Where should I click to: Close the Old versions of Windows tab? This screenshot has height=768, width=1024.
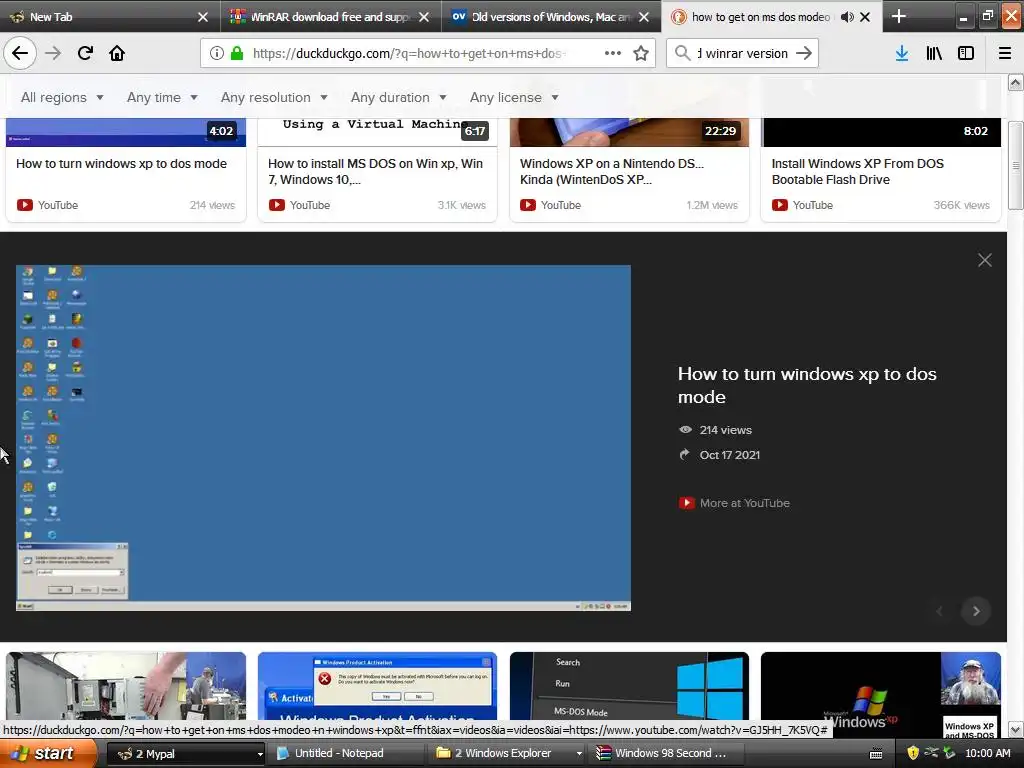pos(644,17)
